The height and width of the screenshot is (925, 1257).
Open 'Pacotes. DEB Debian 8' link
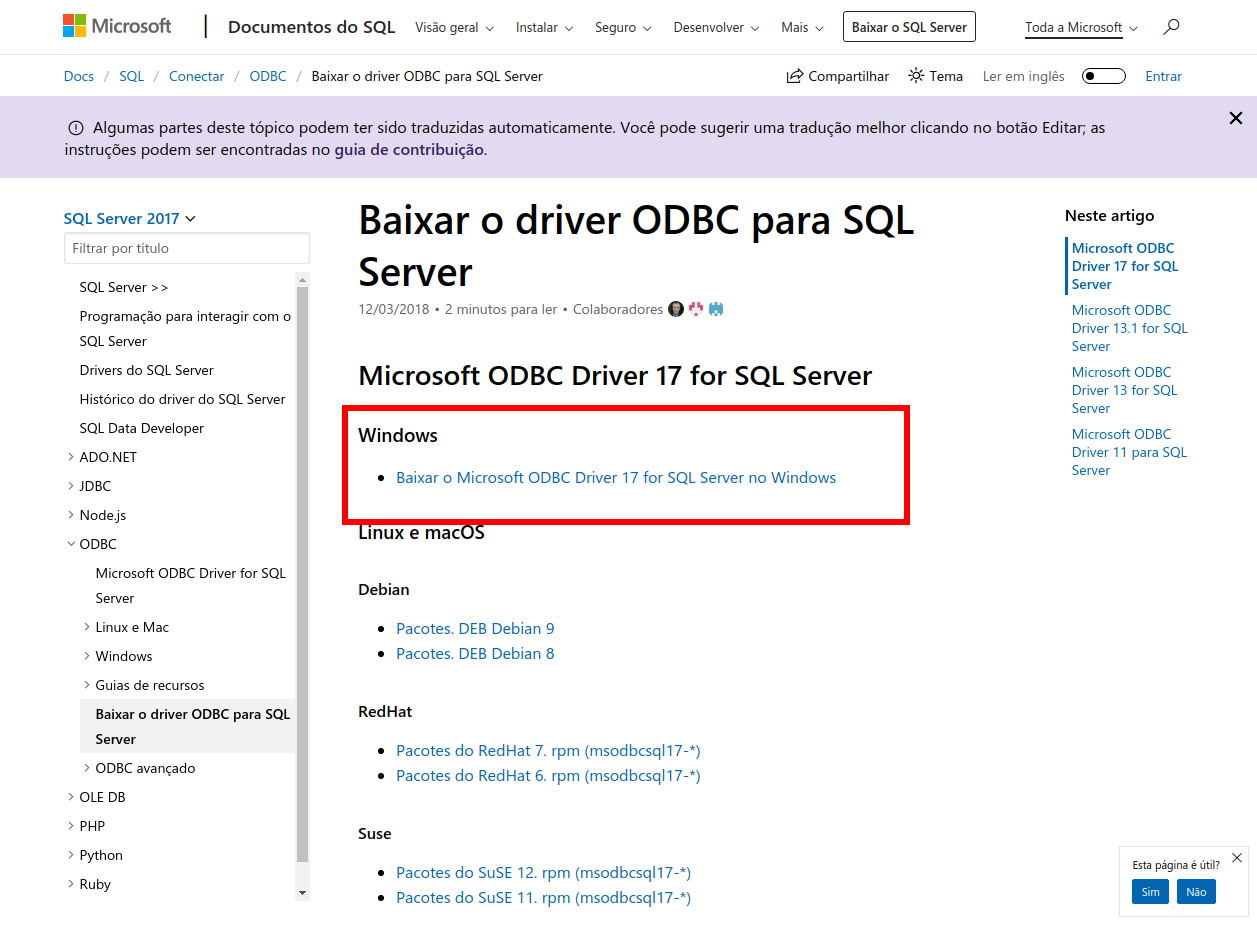[475, 654]
